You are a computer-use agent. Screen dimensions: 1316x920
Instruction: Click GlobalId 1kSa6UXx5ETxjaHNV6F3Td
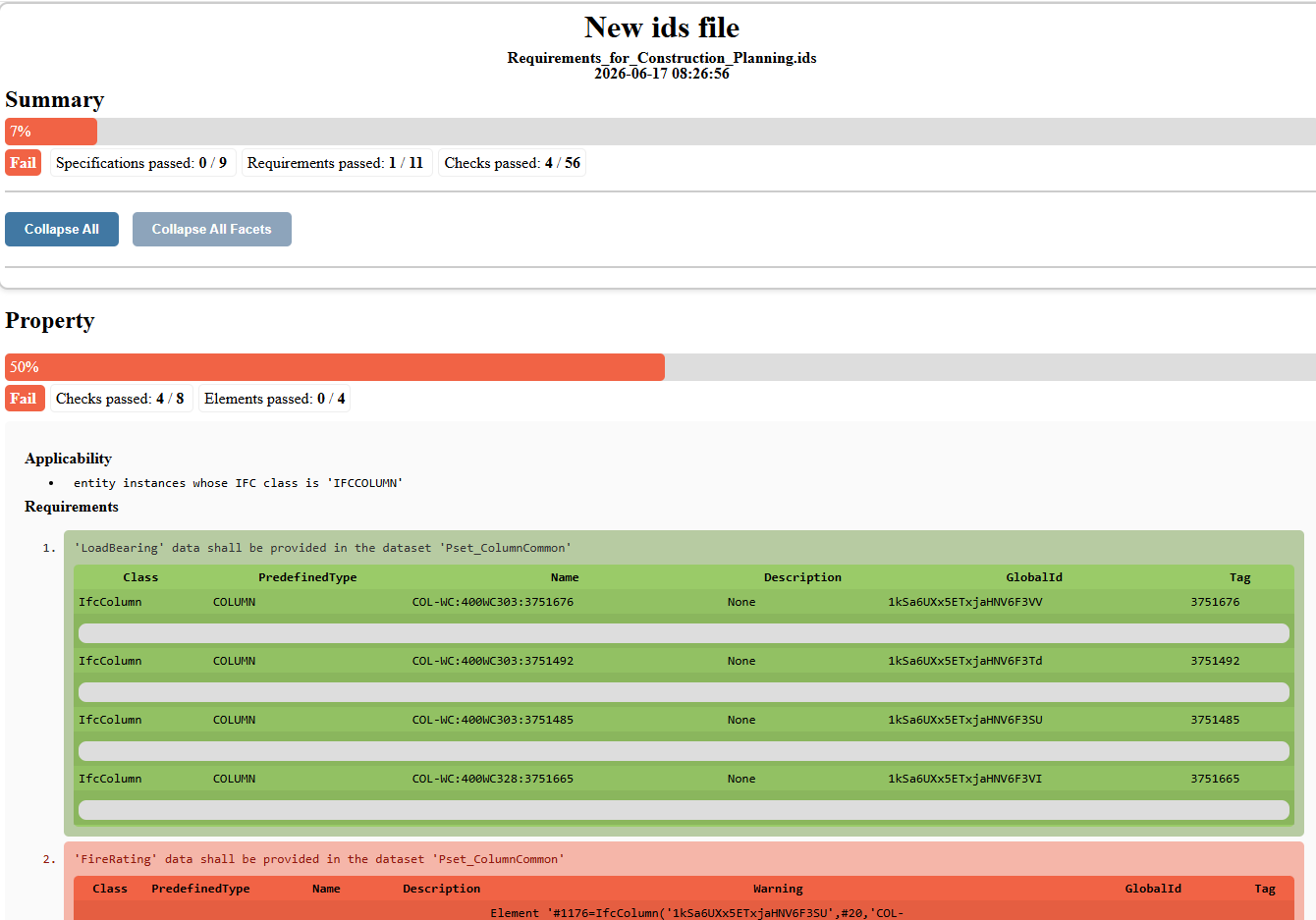tap(965, 661)
